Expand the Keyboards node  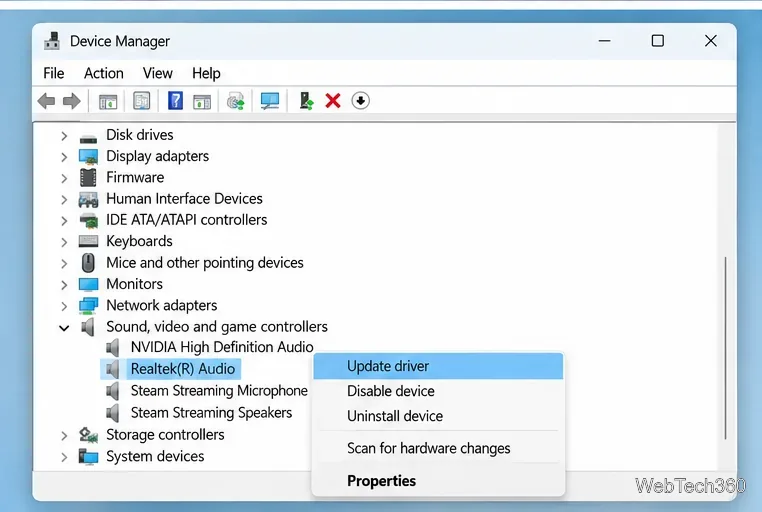(x=64, y=242)
